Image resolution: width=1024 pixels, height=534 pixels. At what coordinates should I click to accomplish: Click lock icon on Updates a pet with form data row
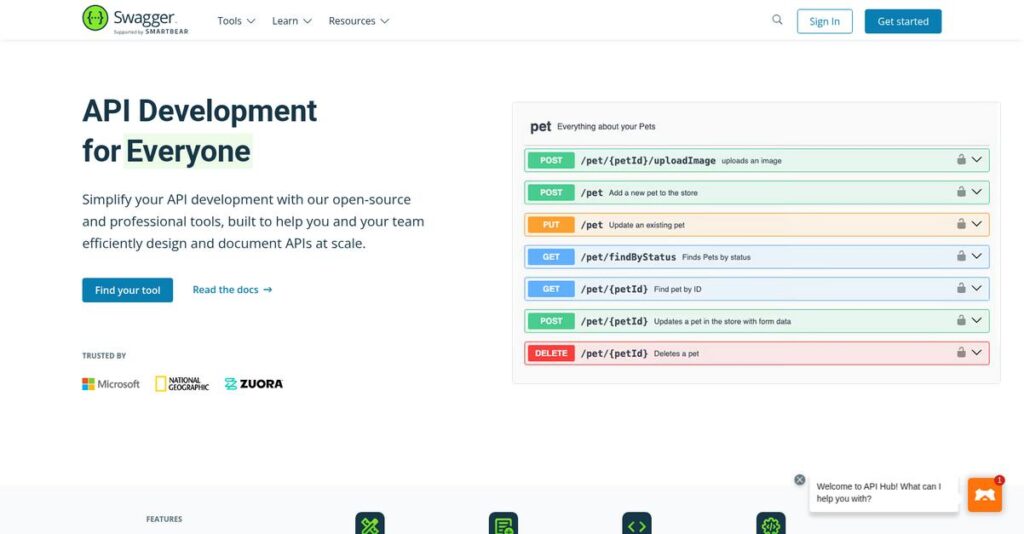point(961,320)
